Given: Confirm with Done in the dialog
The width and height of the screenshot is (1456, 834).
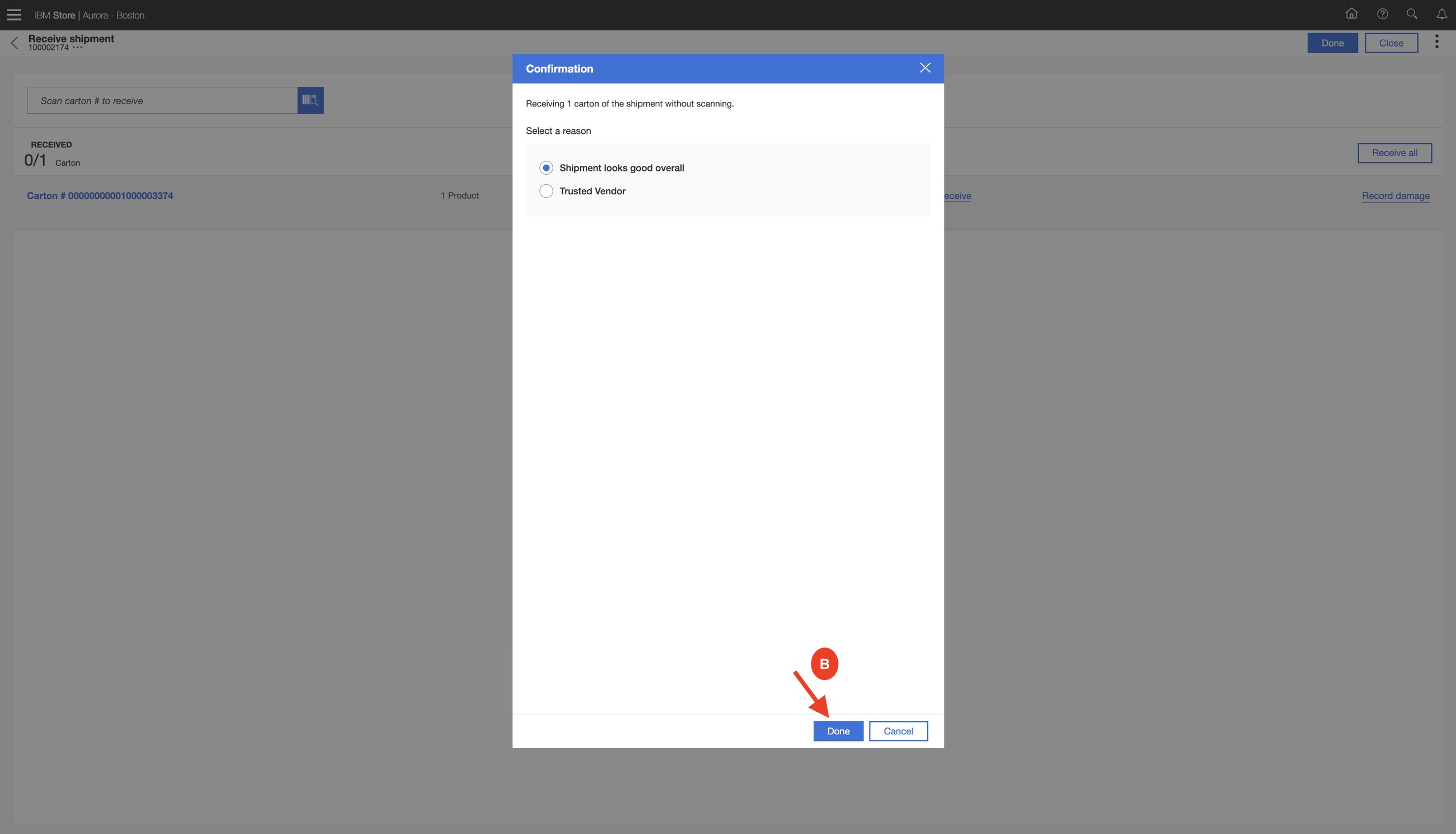Looking at the screenshot, I should click(838, 731).
